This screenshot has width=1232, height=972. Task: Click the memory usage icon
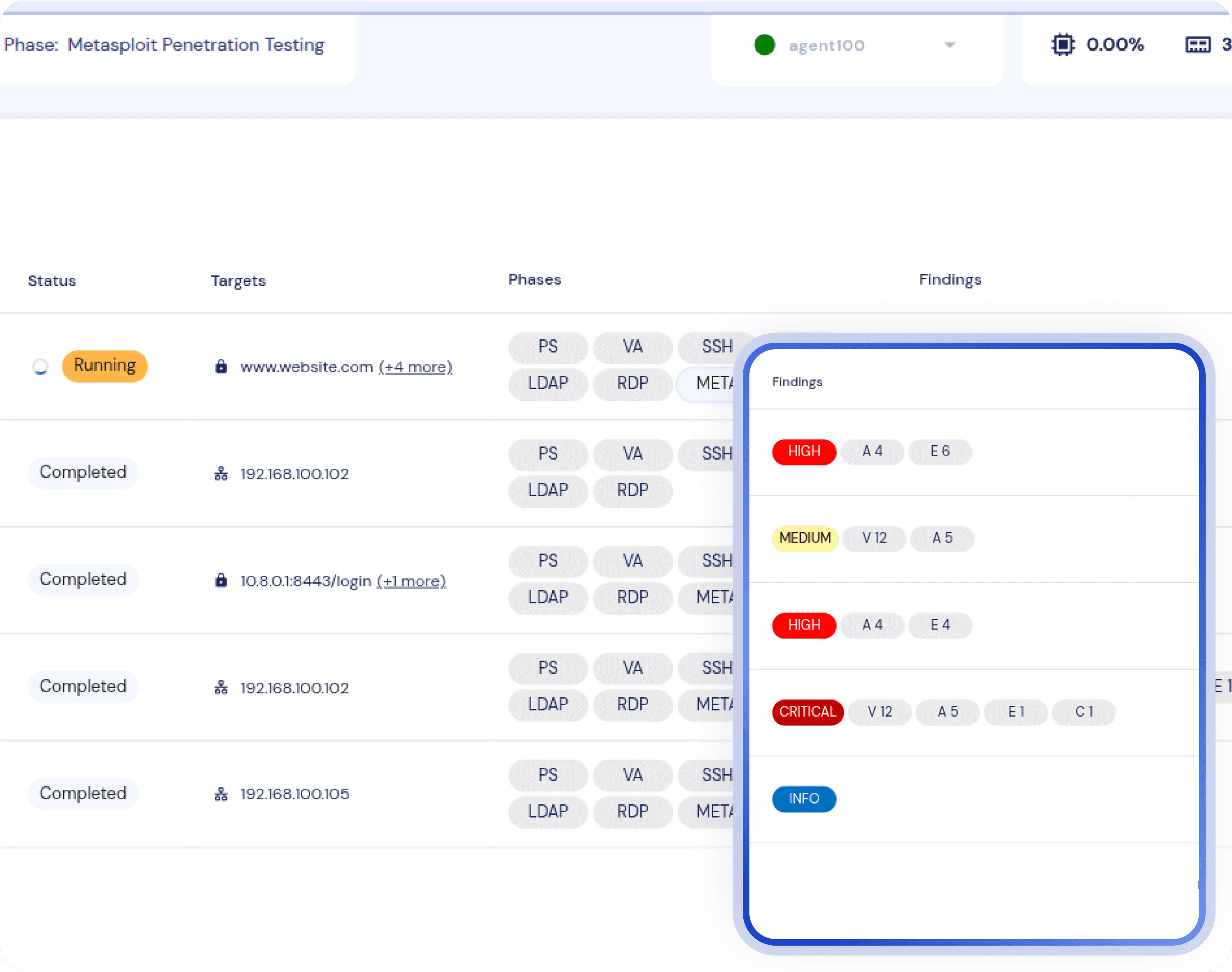click(x=1198, y=45)
